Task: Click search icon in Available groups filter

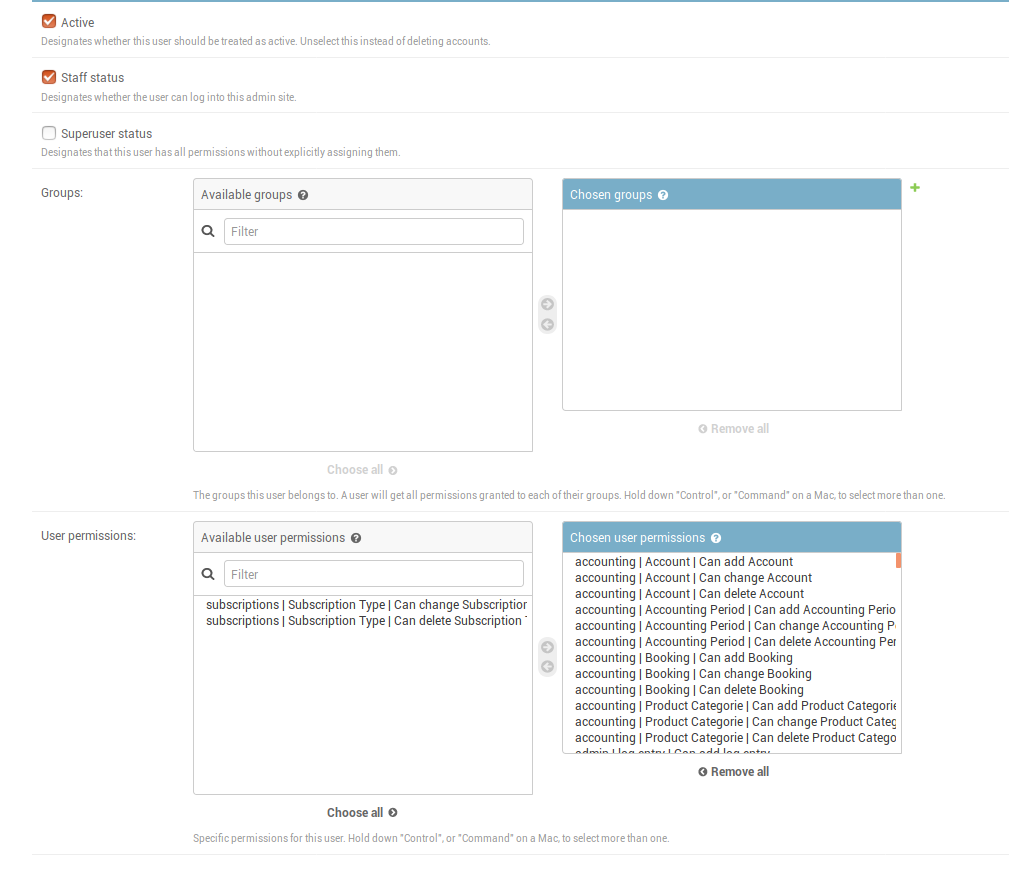Action: [x=208, y=231]
